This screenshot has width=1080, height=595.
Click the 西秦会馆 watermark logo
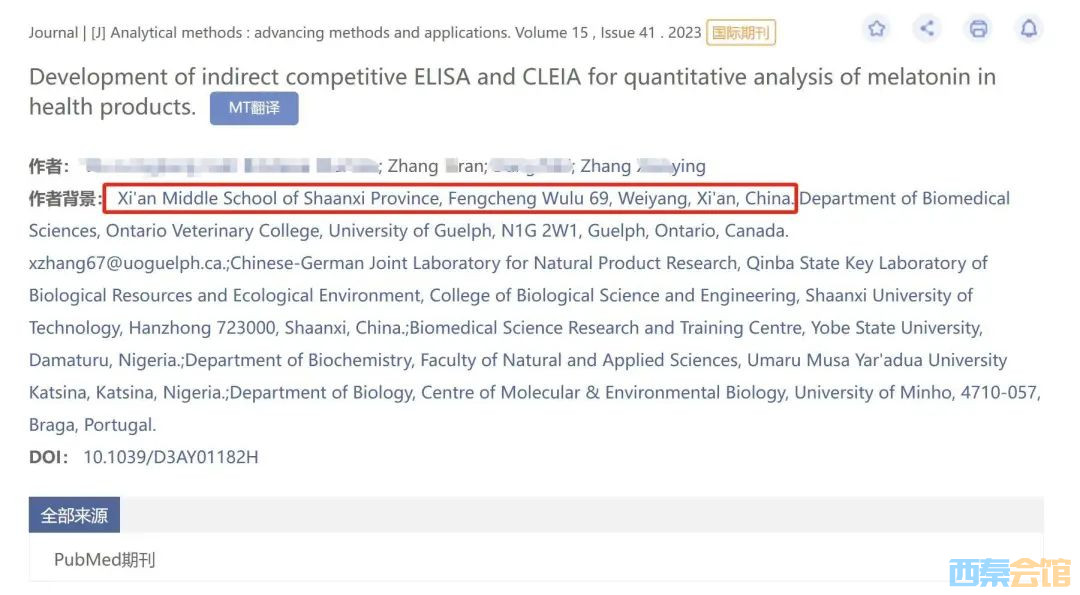pyautogui.click(x=1010, y=573)
